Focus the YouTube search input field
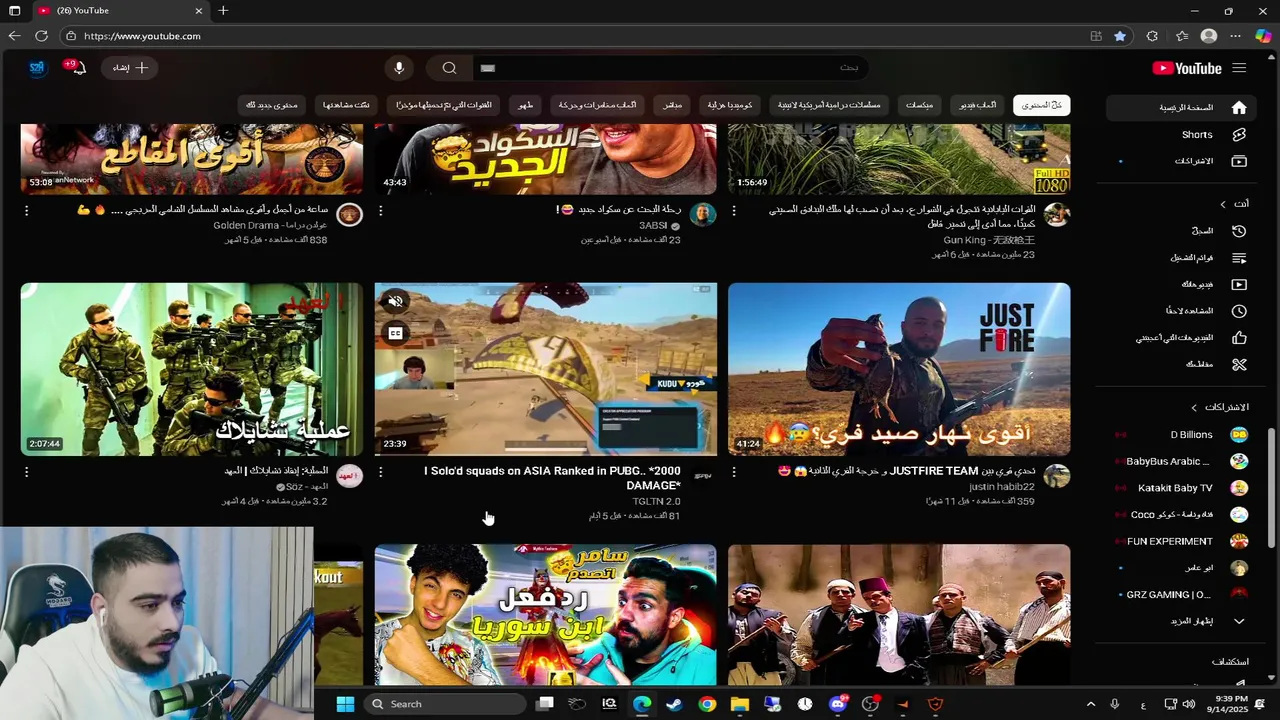The image size is (1280, 720). 670,68
